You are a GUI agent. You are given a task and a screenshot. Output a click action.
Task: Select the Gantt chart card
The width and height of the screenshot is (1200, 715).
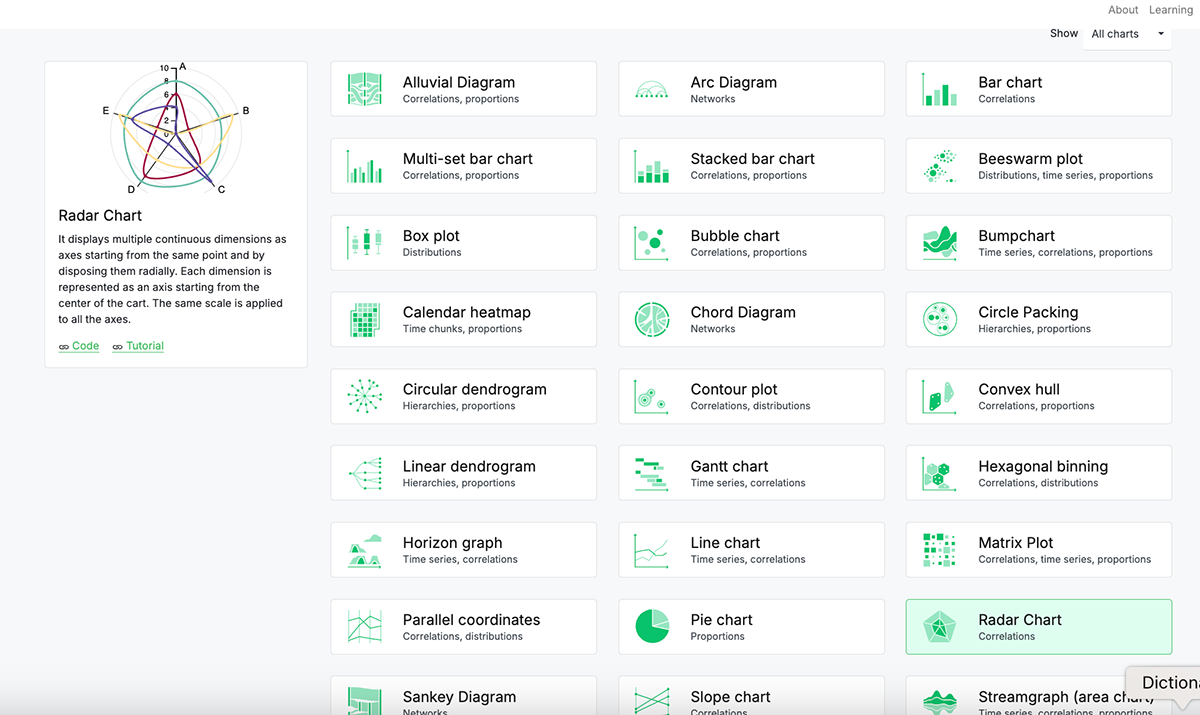coord(751,472)
